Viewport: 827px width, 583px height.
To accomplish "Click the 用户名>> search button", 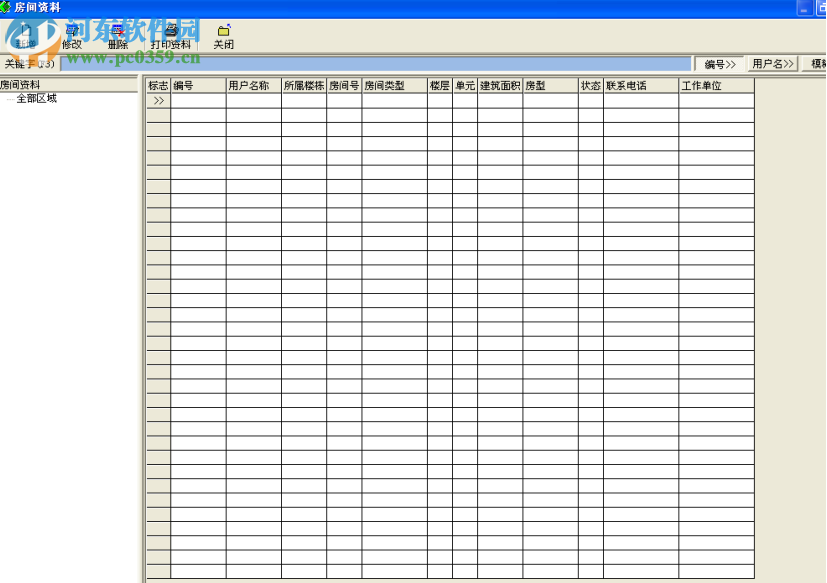I will tap(773, 64).
